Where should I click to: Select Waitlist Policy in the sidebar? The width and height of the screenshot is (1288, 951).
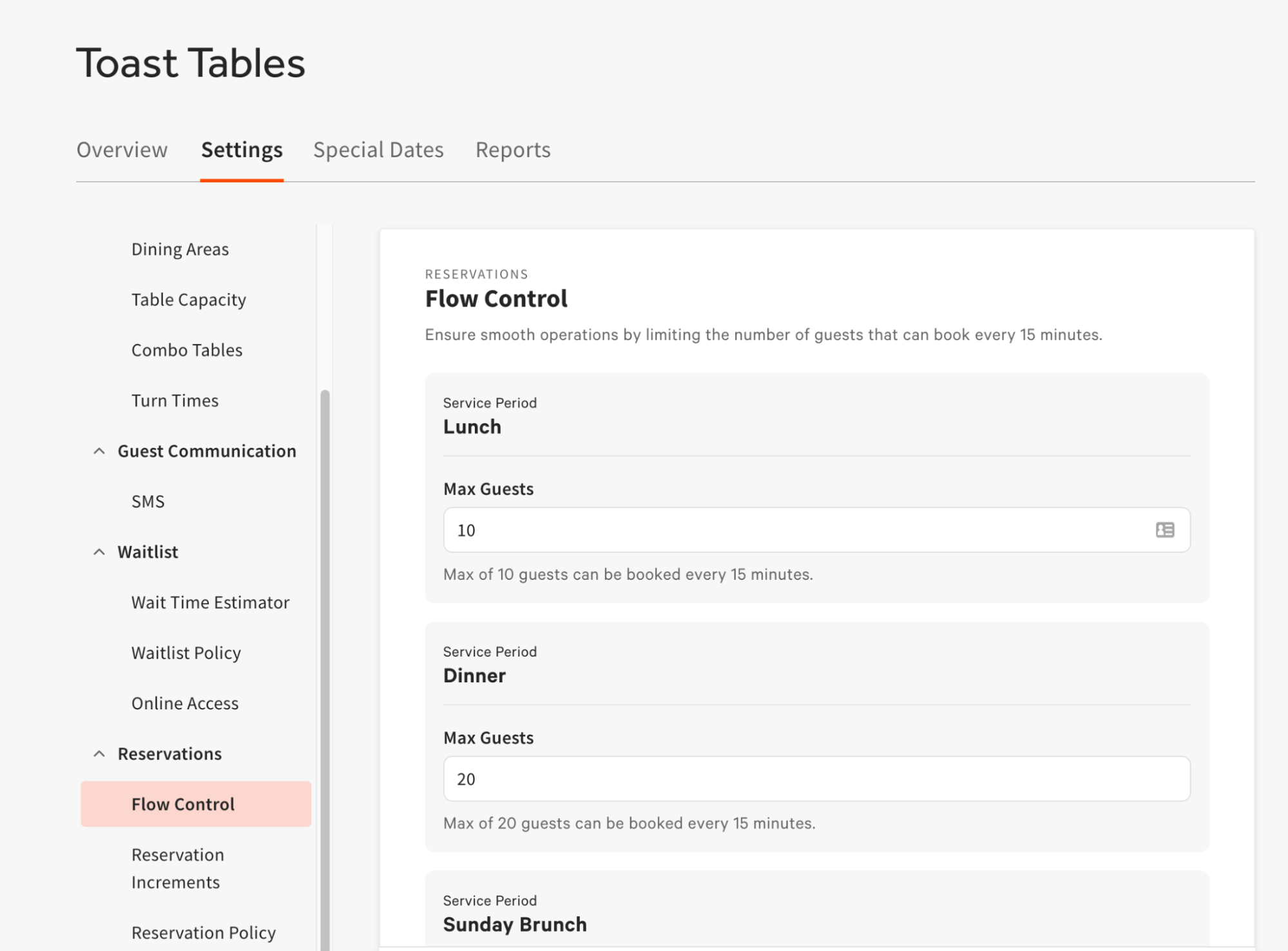(186, 653)
